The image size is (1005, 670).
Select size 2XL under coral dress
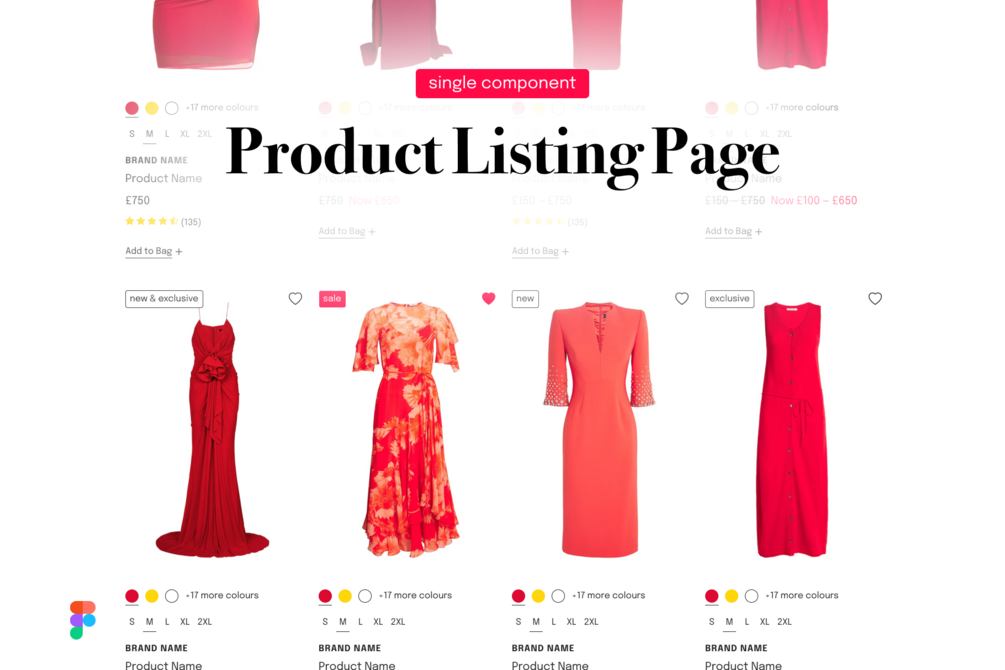[591, 622]
